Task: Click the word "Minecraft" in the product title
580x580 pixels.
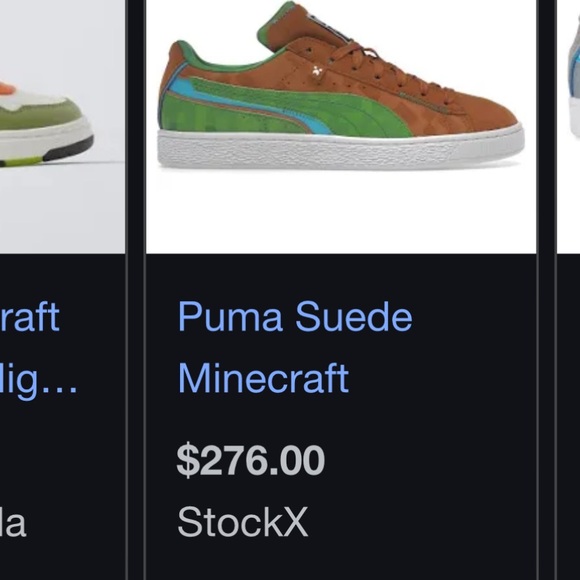Action: (263, 378)
